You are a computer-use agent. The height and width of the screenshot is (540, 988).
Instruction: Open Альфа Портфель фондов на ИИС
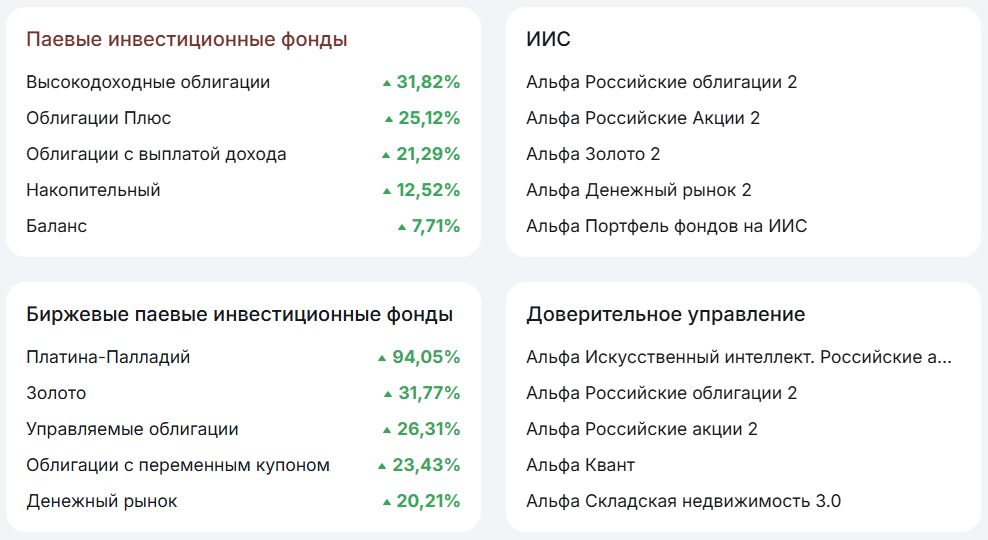[x=666, y=226]
